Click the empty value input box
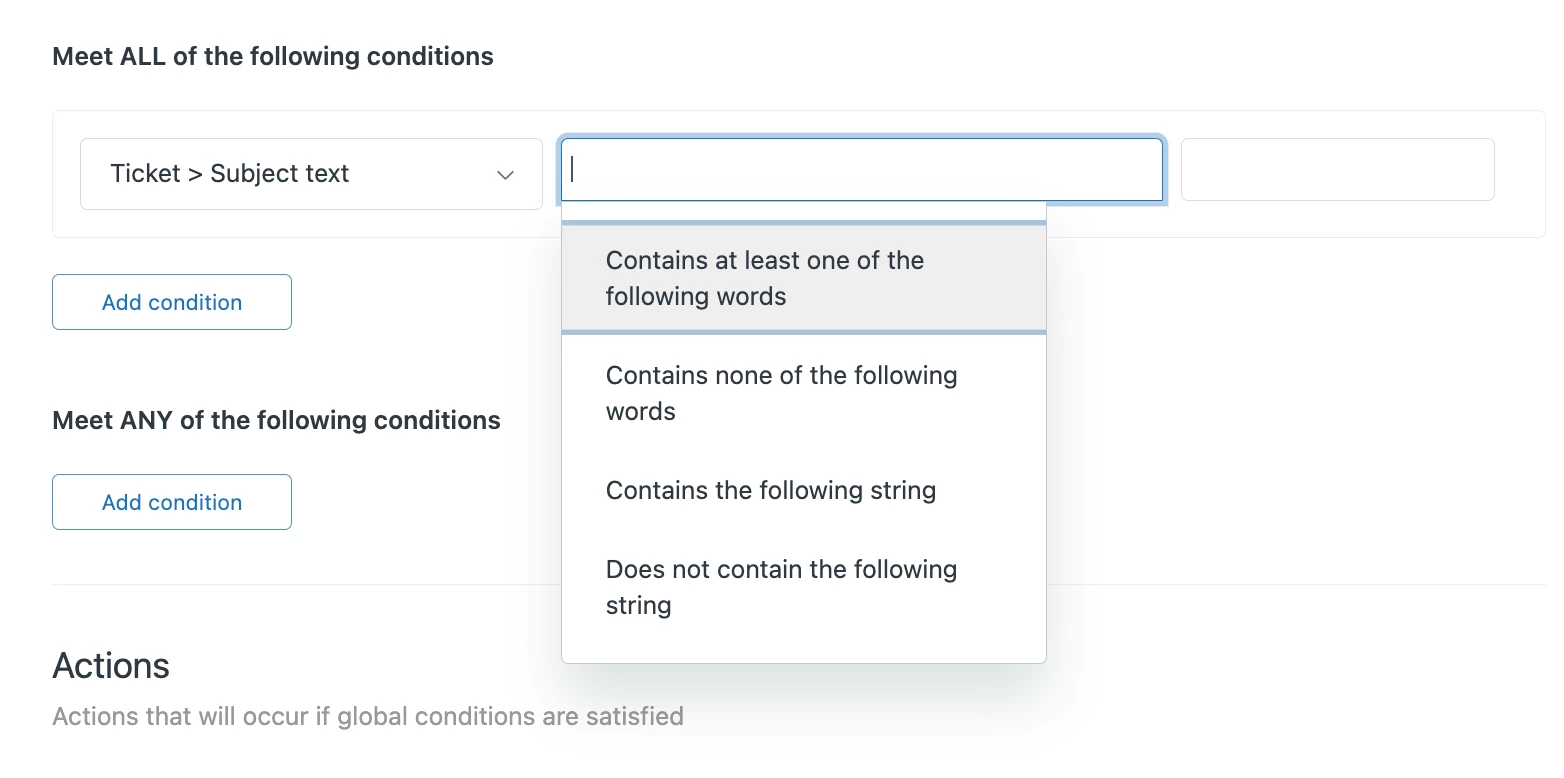Screen dimensions: 1564x778 click(1337, 170)
